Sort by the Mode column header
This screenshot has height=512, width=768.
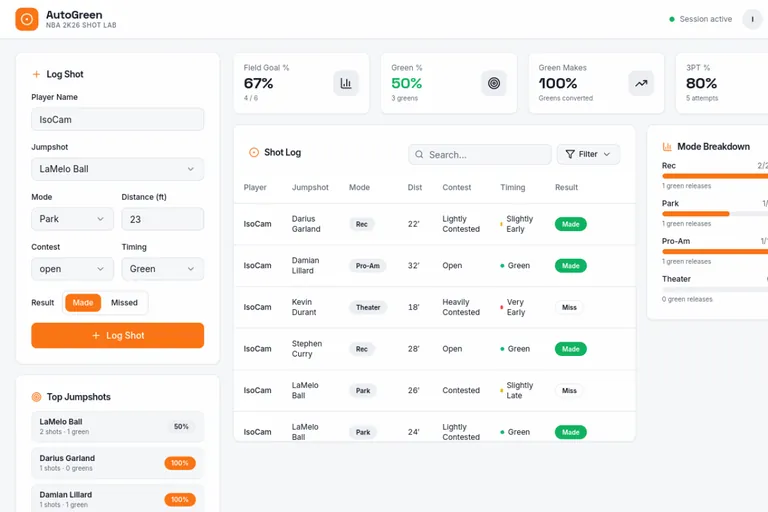coord(359,187)
